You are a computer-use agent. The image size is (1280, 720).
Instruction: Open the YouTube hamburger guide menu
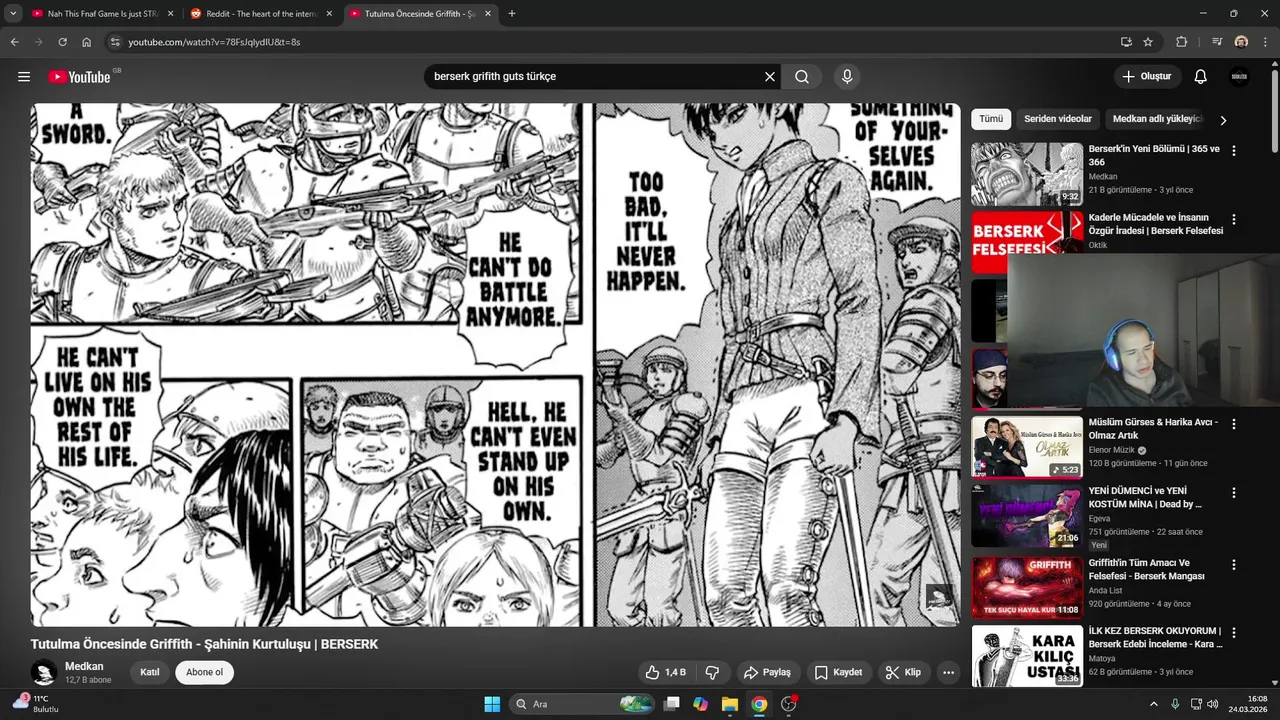click(x=24, y=77)
